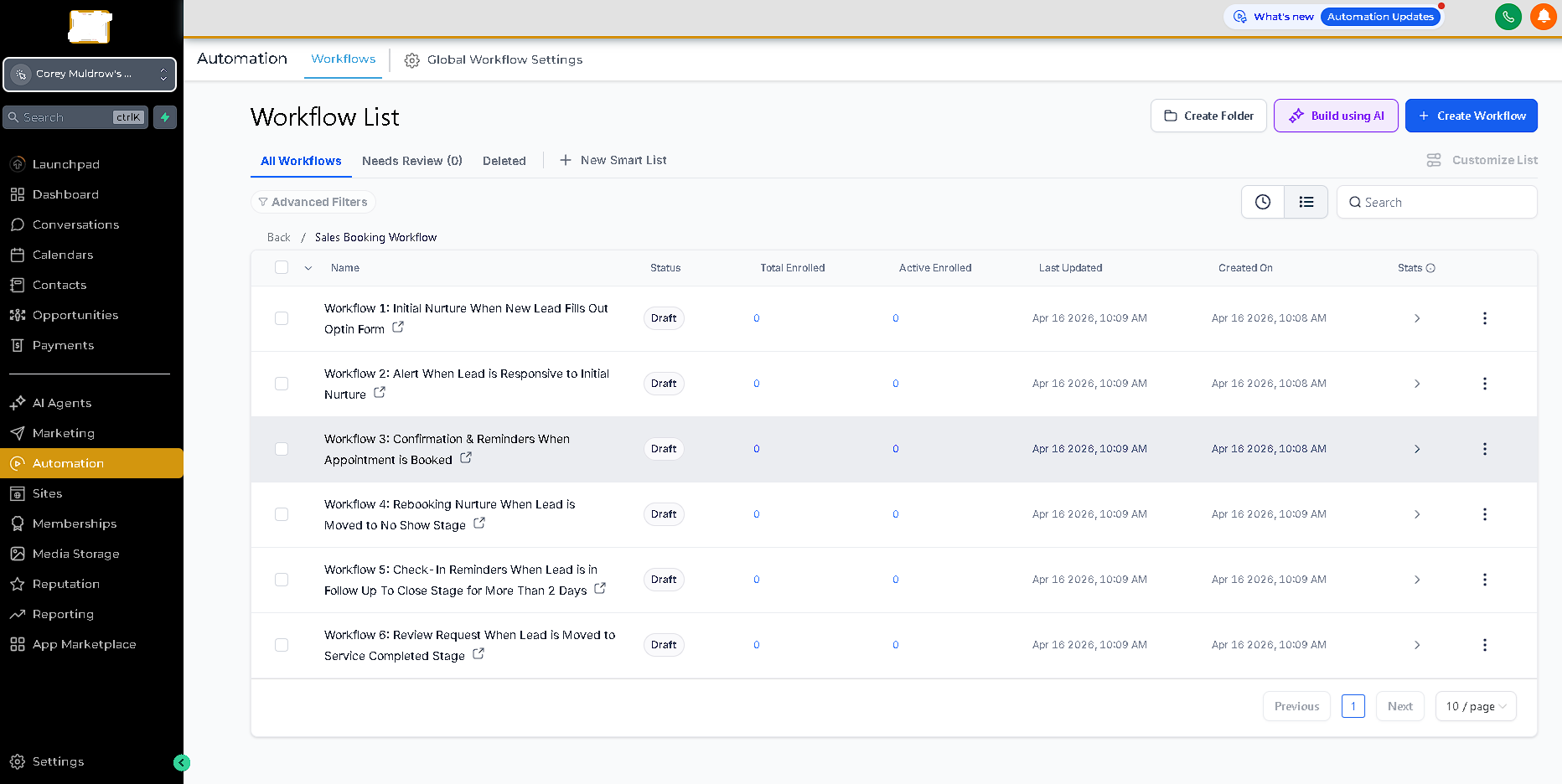Open three-dot menu for Workflow 5

1485,580
